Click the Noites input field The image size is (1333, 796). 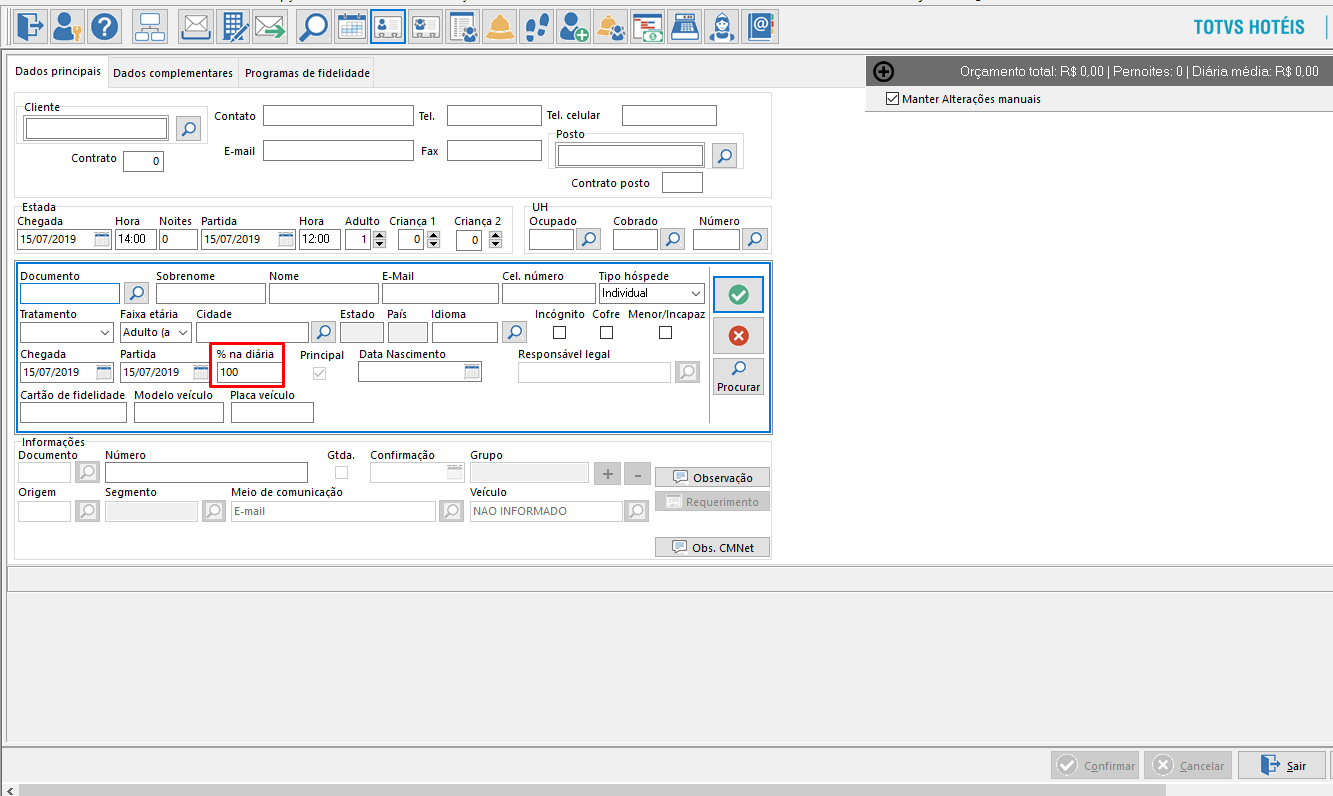click(x=178, y=239)
